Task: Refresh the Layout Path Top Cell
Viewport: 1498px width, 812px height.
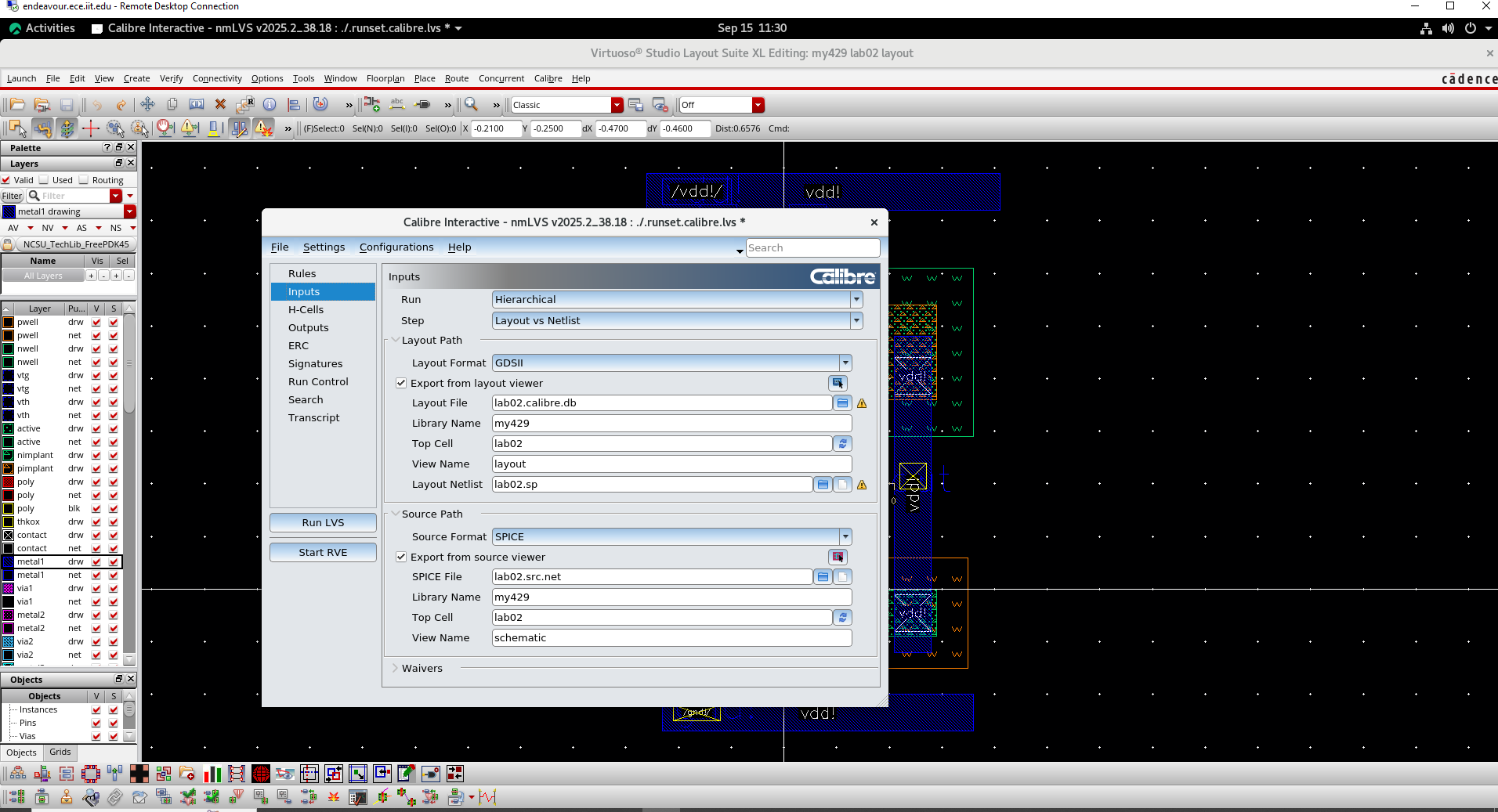Action: pyautogui.click(x=842, y=444)
